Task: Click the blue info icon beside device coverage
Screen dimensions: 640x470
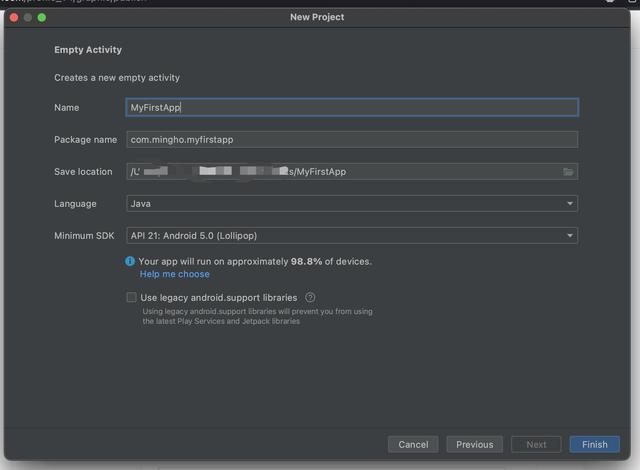Action: [x=130, y=261]
